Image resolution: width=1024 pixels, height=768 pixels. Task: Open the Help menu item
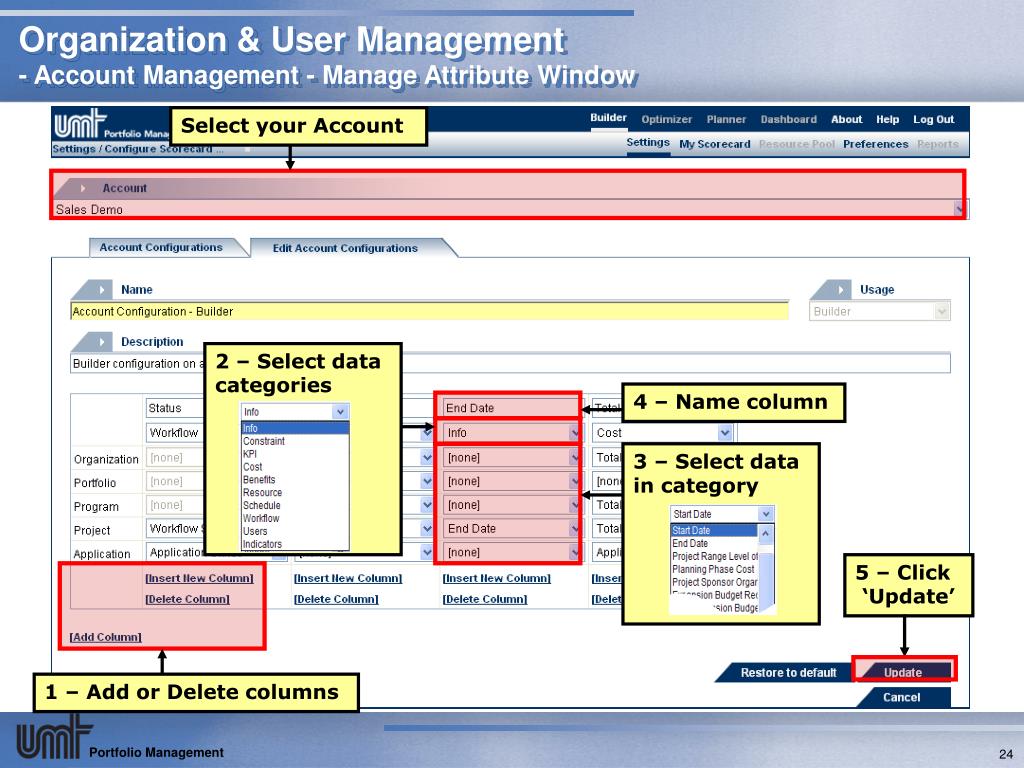(888, 120)
